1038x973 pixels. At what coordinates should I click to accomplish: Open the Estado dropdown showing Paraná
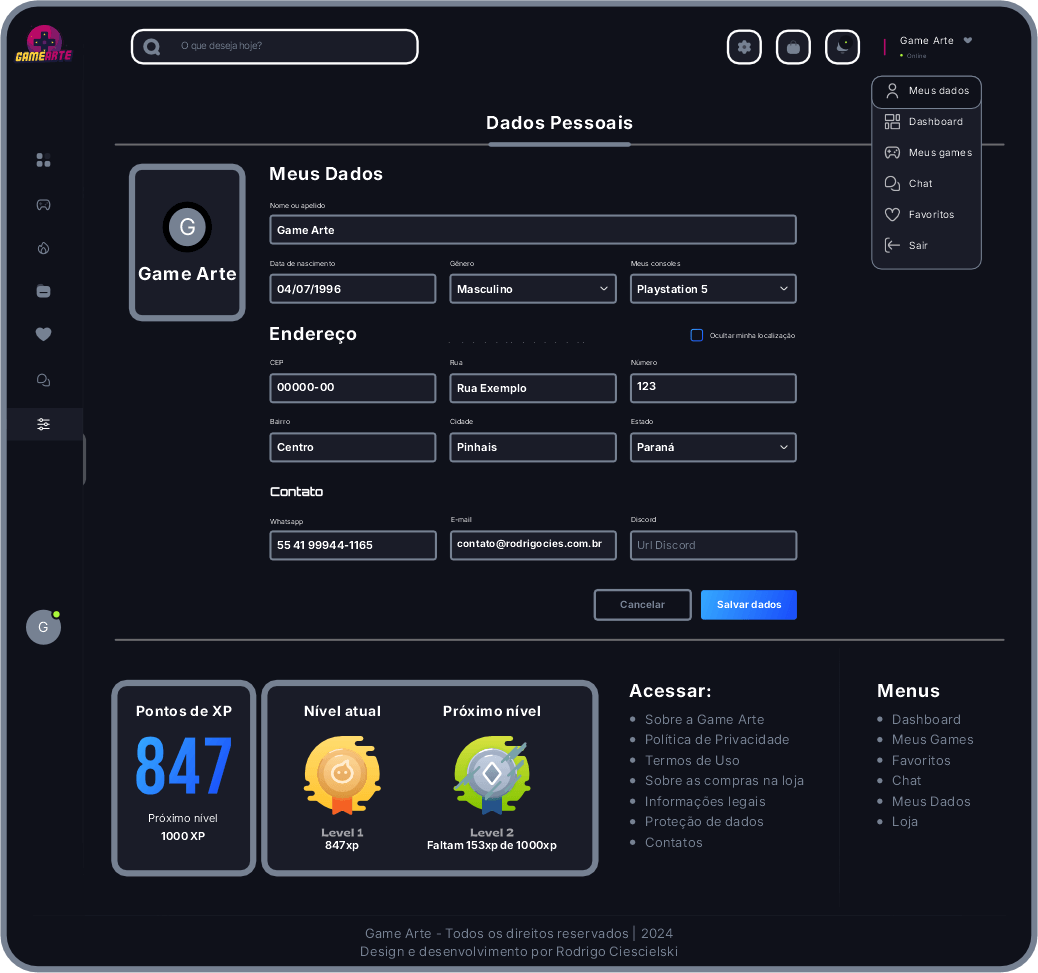click(713, 447)
